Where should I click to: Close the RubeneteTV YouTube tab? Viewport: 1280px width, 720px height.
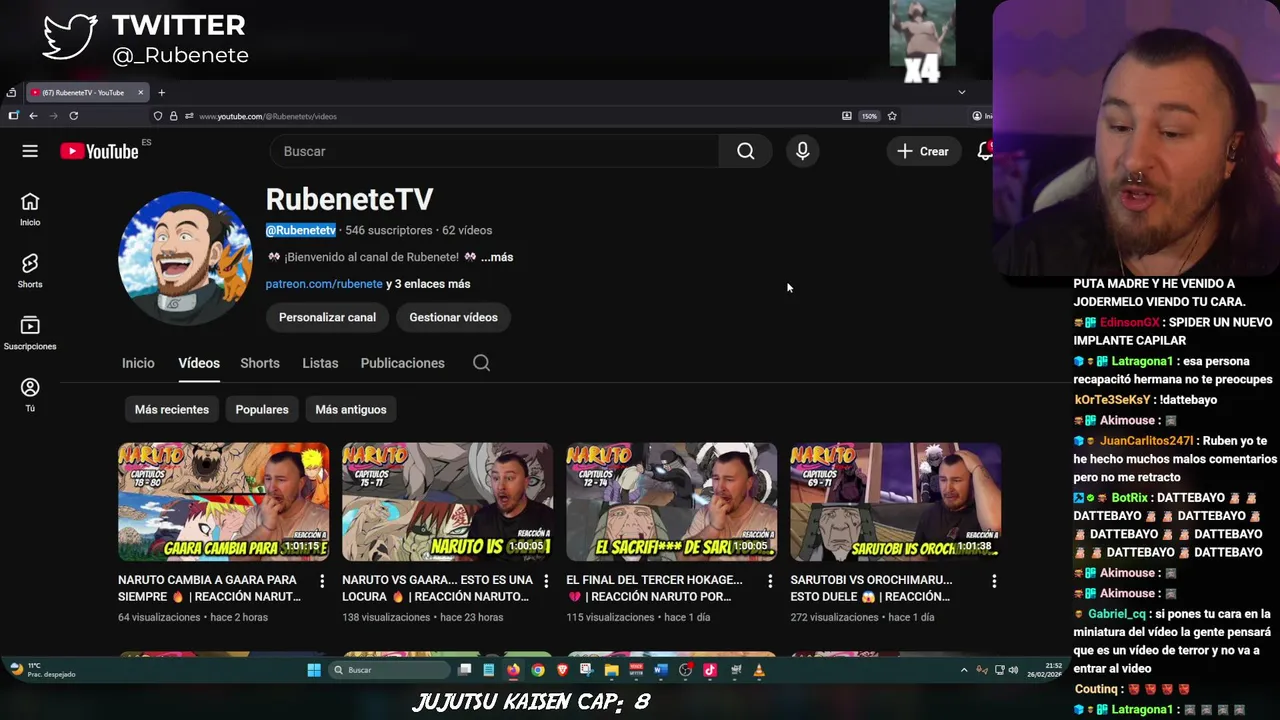tap(140, 93)
